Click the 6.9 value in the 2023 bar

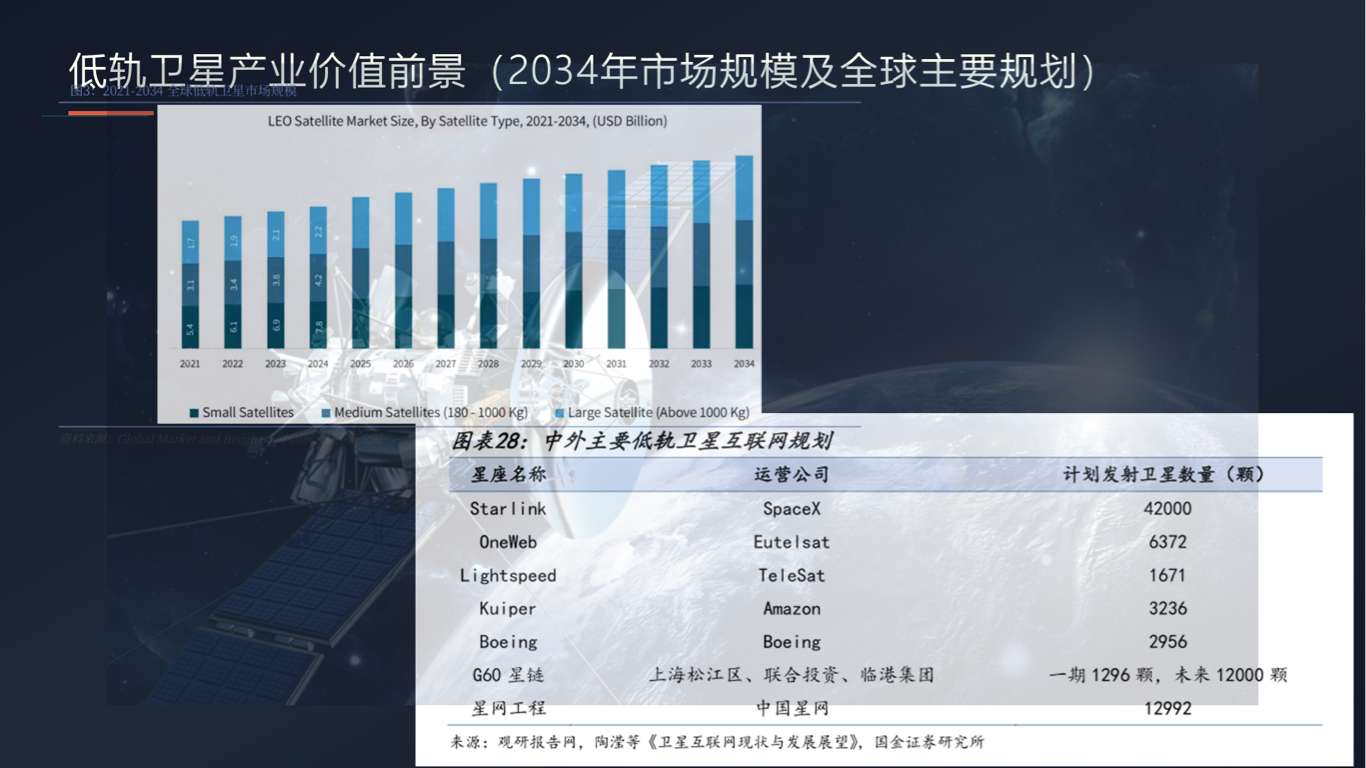point(275,324)
